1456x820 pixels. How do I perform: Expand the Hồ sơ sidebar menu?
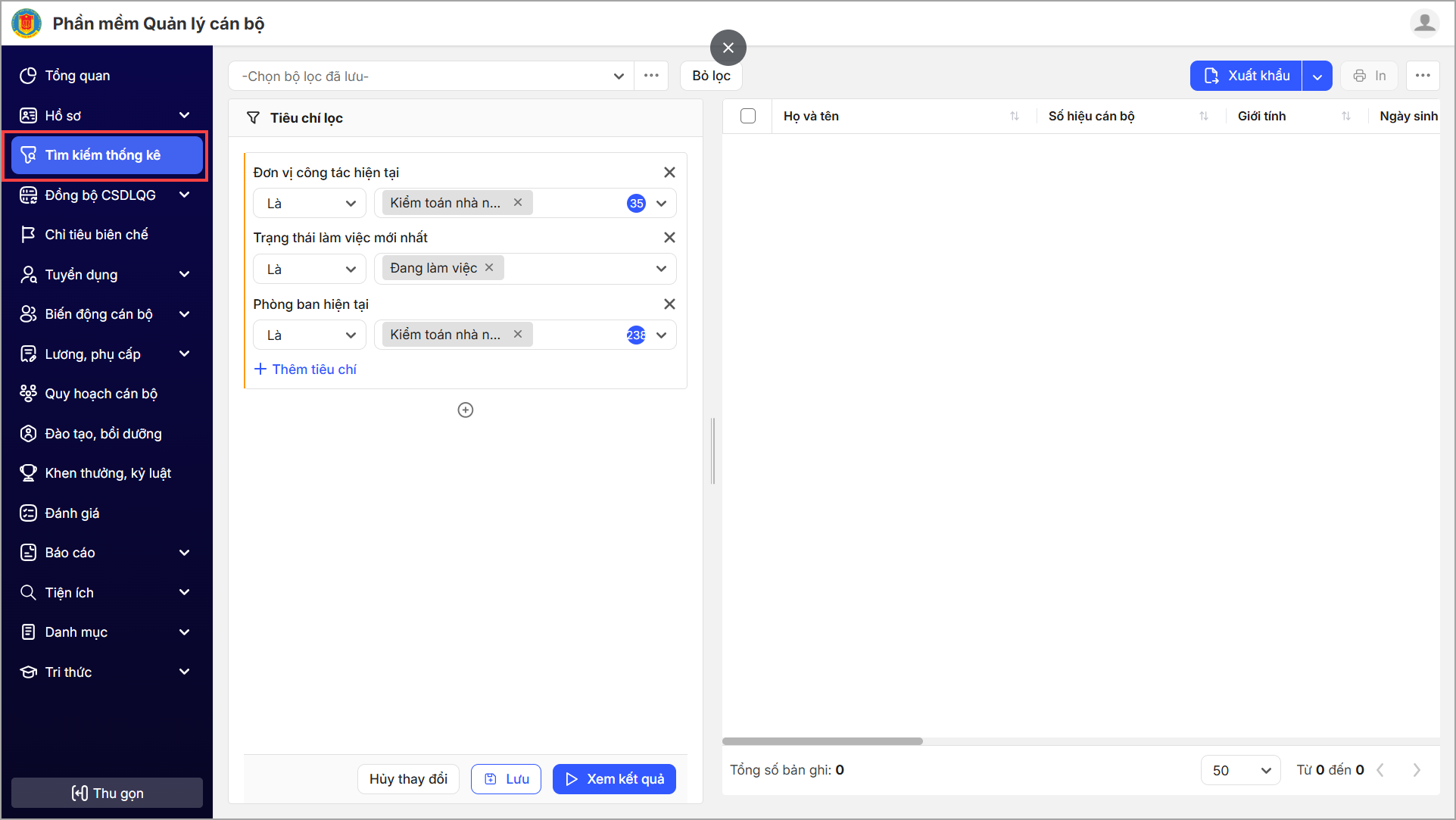click(x=106, y=116)
